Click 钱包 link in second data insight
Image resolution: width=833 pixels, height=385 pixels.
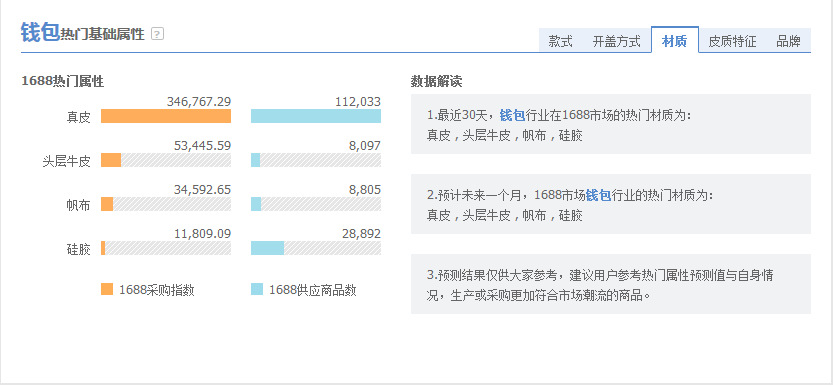tap(598, 195)
